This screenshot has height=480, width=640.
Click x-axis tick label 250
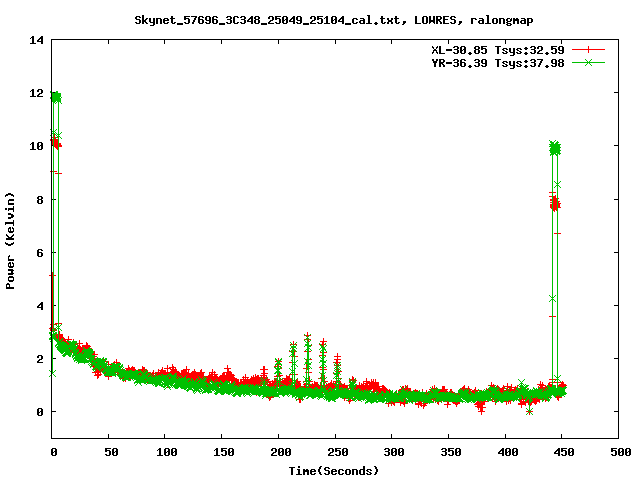338,452
